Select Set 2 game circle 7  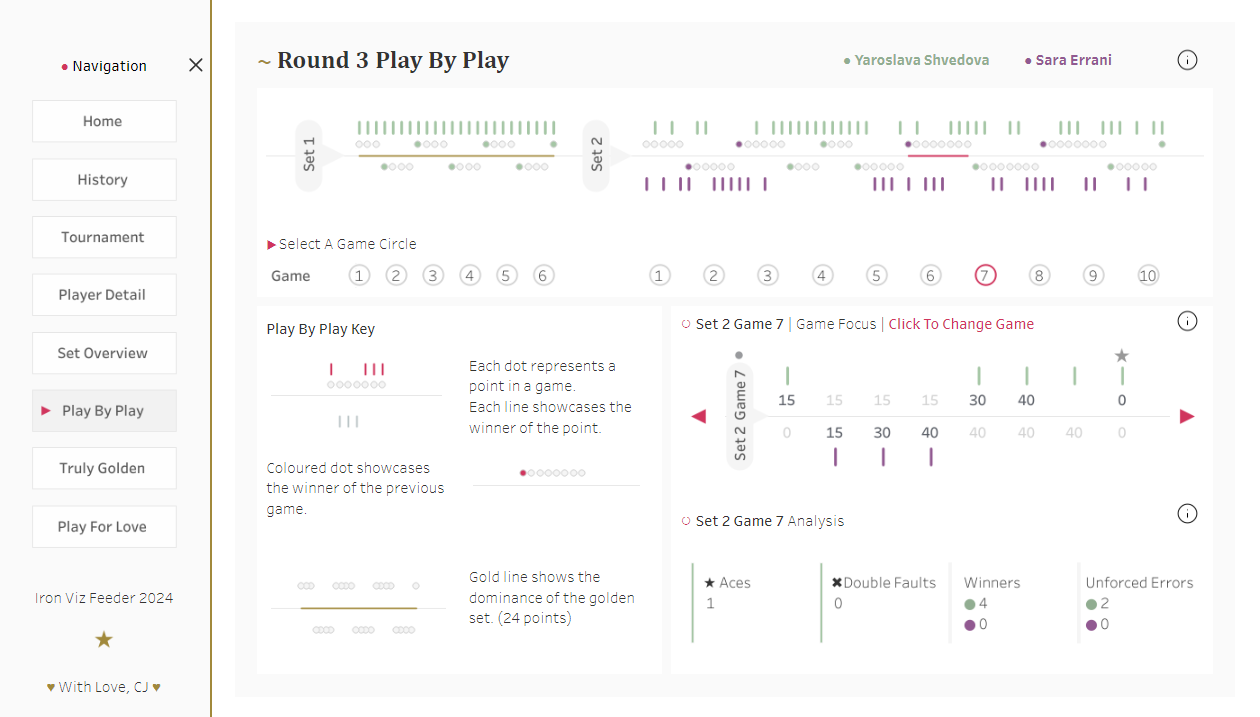(x=985, y=276)
